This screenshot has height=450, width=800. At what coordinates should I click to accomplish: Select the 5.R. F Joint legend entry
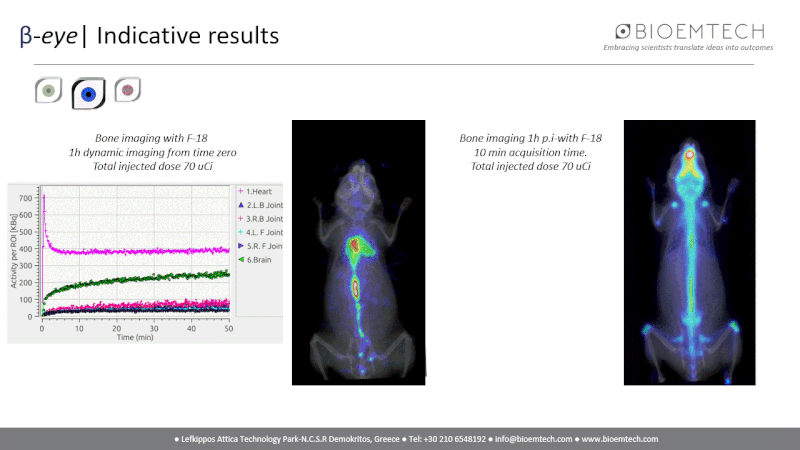click(262, 246)
